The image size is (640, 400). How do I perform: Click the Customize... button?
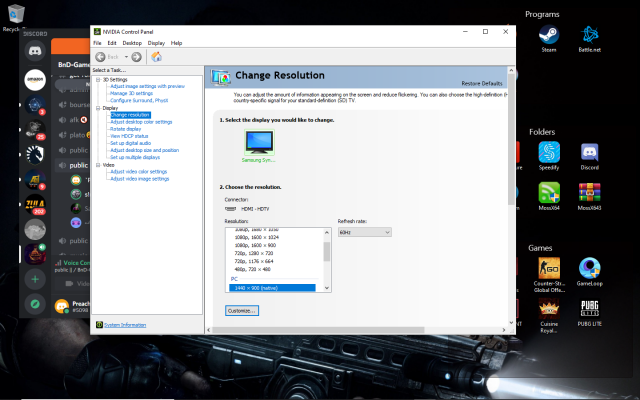pyautogui.click(x=241, y=310)
